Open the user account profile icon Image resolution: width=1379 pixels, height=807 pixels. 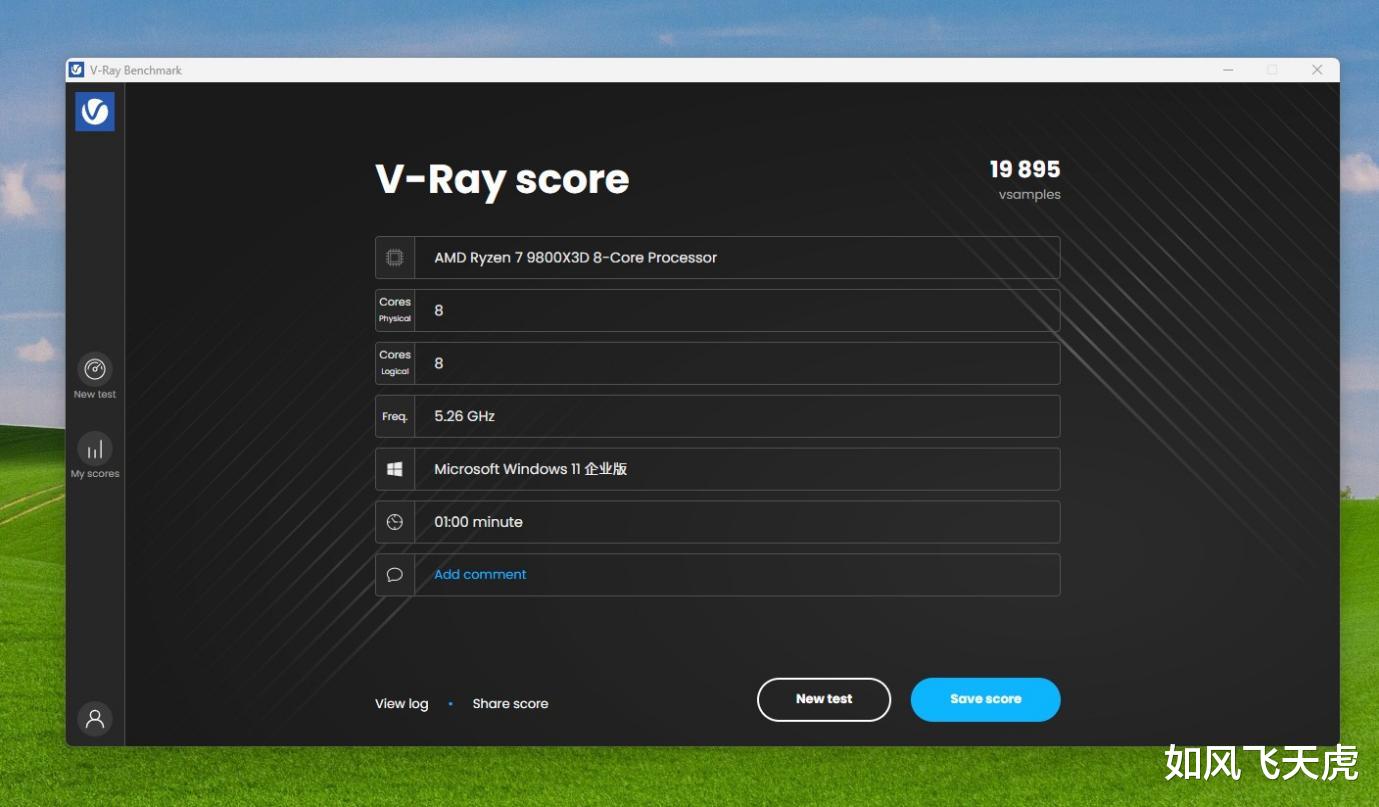click(x=95, y=718)
